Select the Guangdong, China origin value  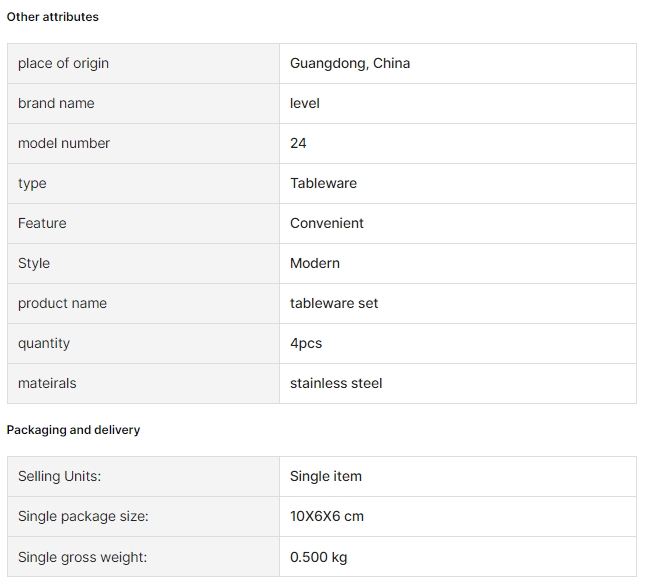(x=350, y=63)
